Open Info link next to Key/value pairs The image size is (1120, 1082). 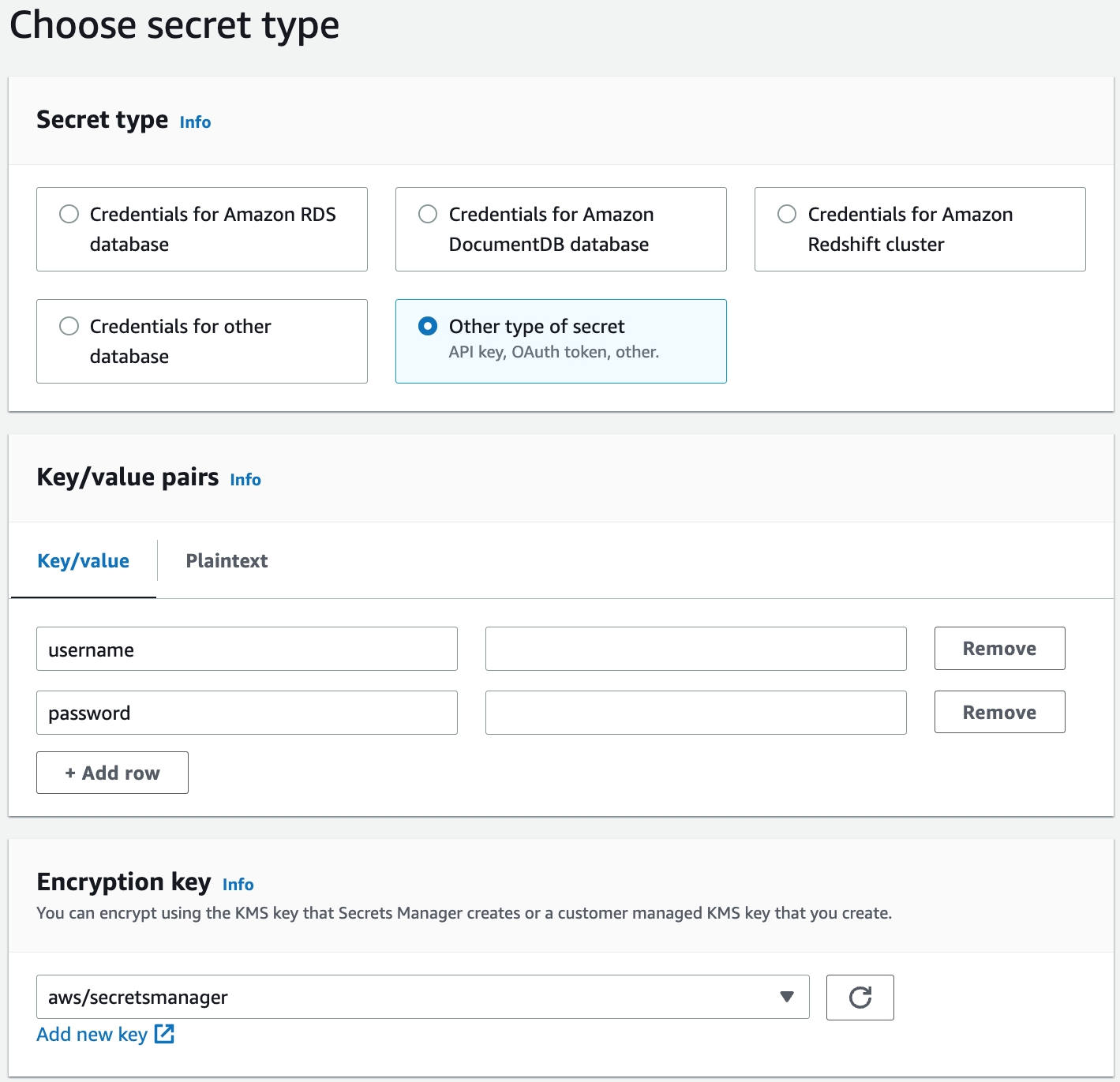[x=245, y=480]
